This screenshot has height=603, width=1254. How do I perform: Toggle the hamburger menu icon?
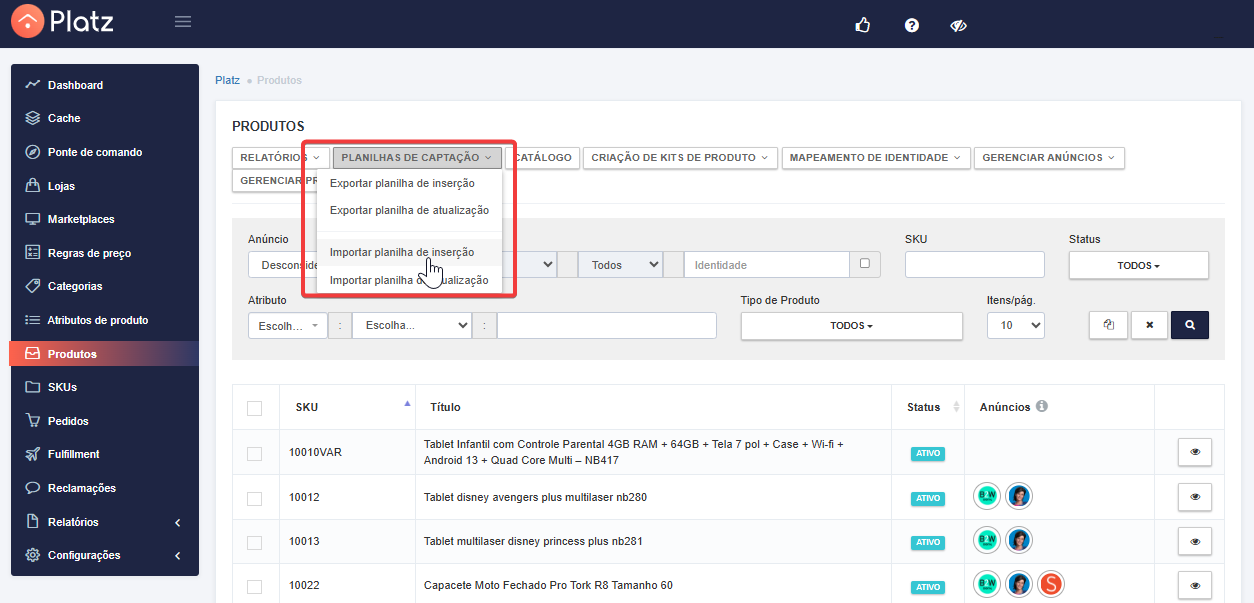pyautogui.click(x=183, y=21)
